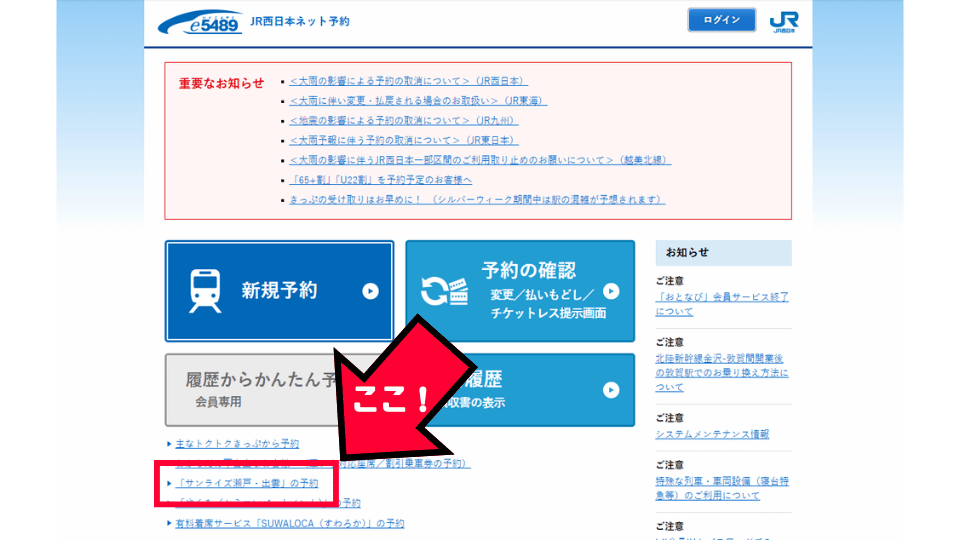
Task: Click the arrow icon in 予約の確認
Action: point(610,291)
